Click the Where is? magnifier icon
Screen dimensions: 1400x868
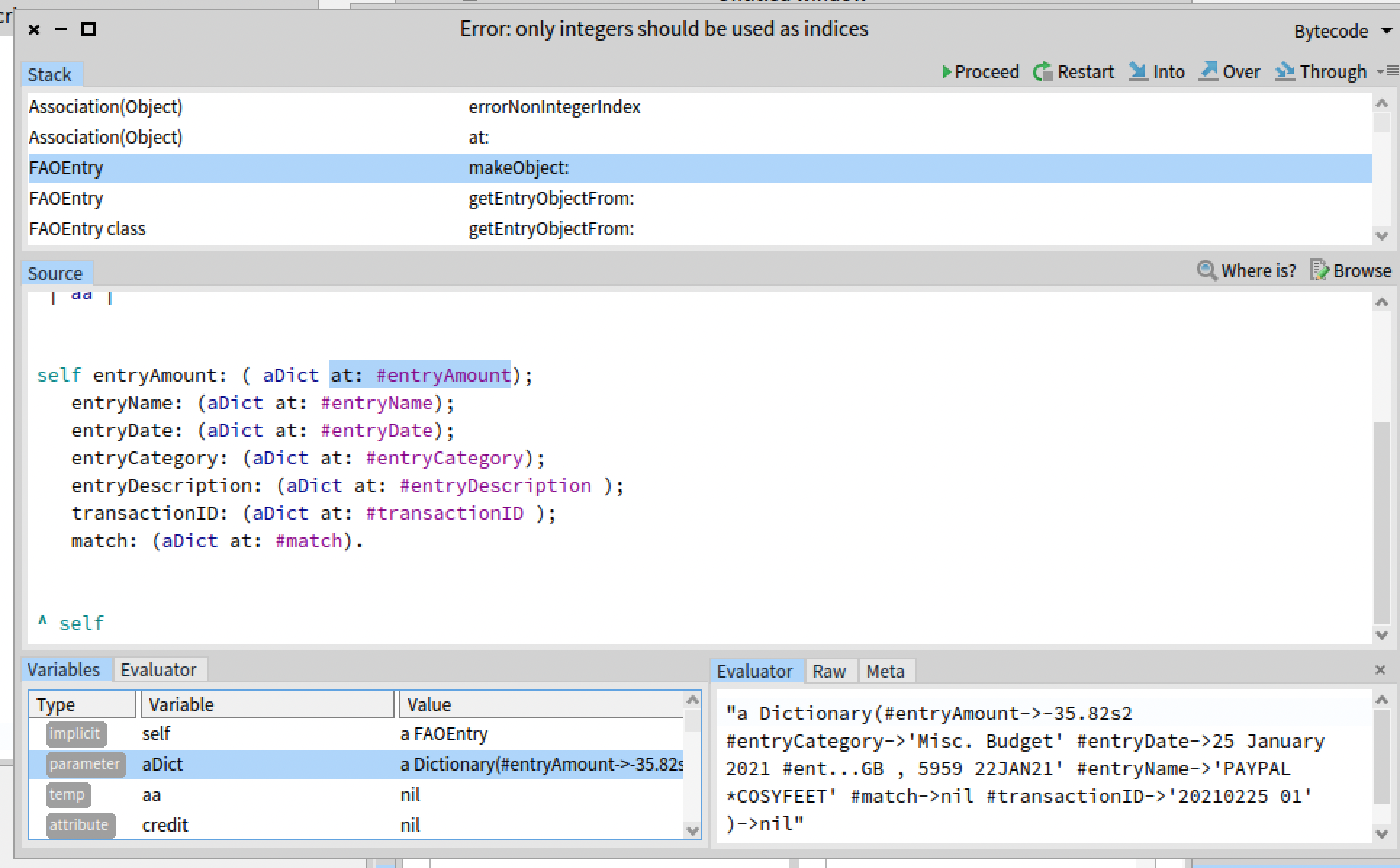pyautogui.click(x=1206, y=271)
